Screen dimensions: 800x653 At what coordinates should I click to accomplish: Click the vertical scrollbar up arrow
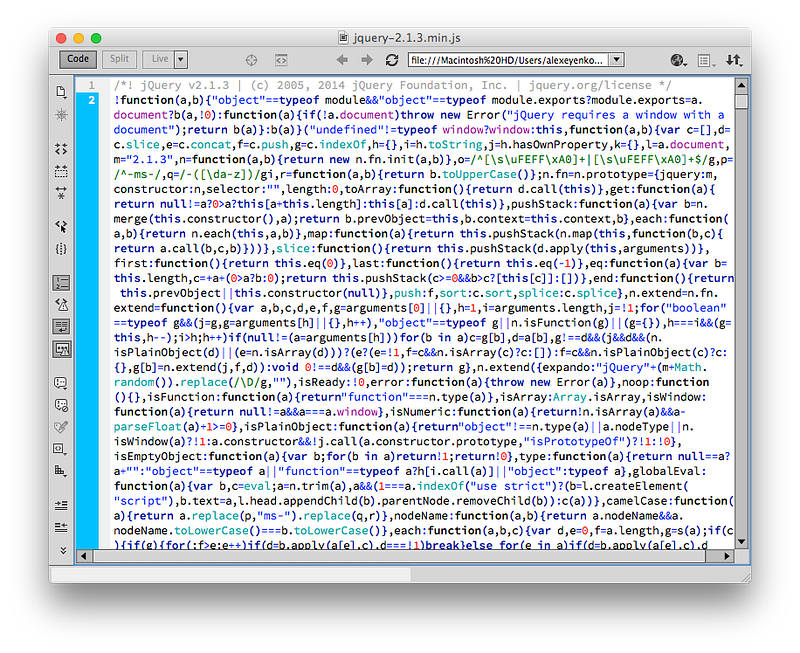[x=741, y=85]
